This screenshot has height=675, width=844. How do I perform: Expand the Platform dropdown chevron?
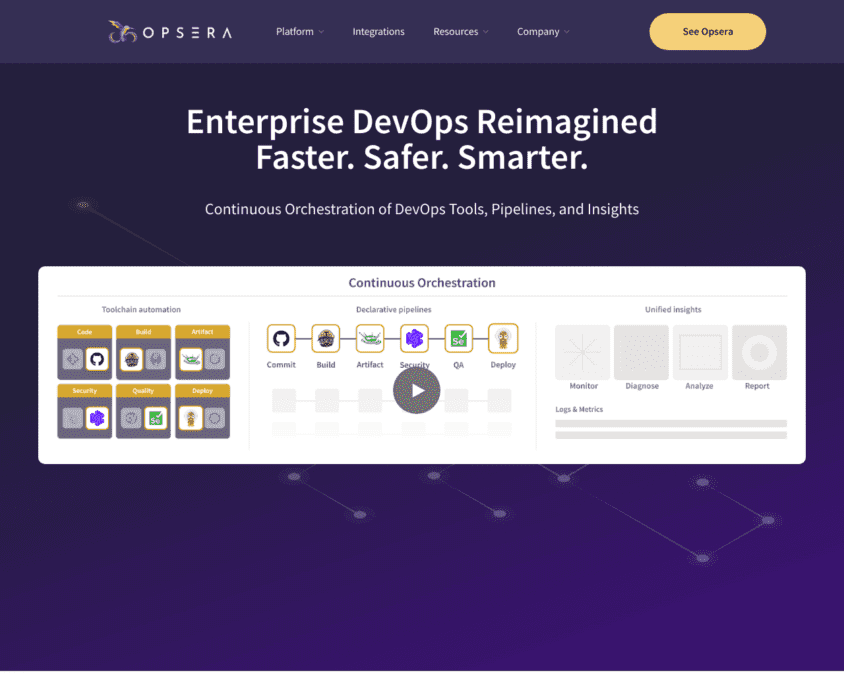(x=321, y=32)
